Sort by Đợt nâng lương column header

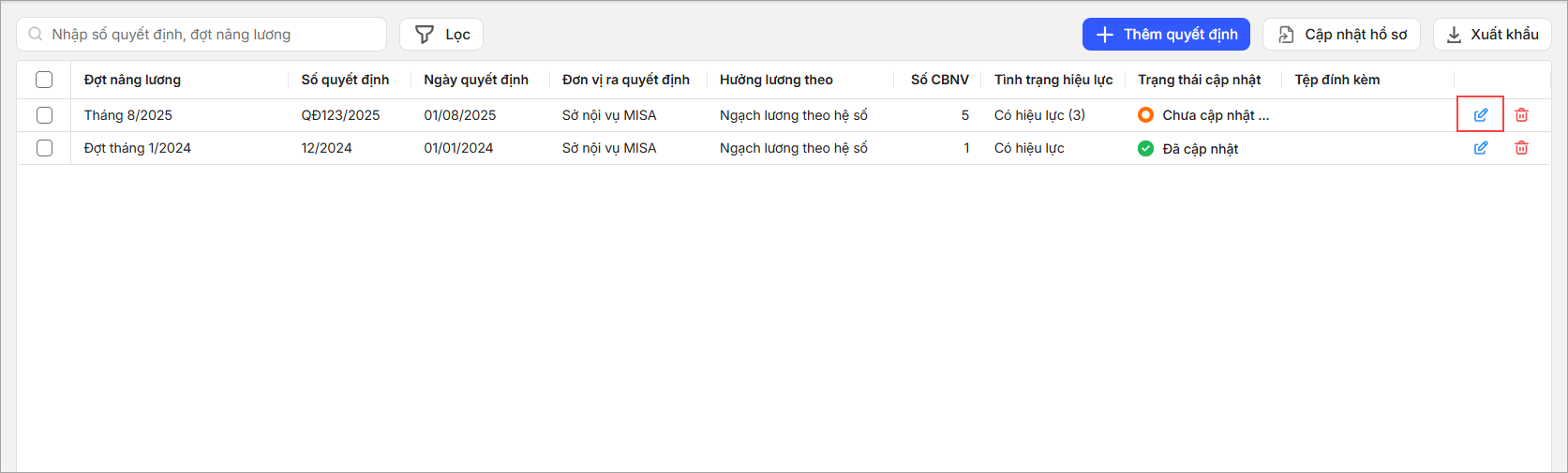tap(132, 80)
